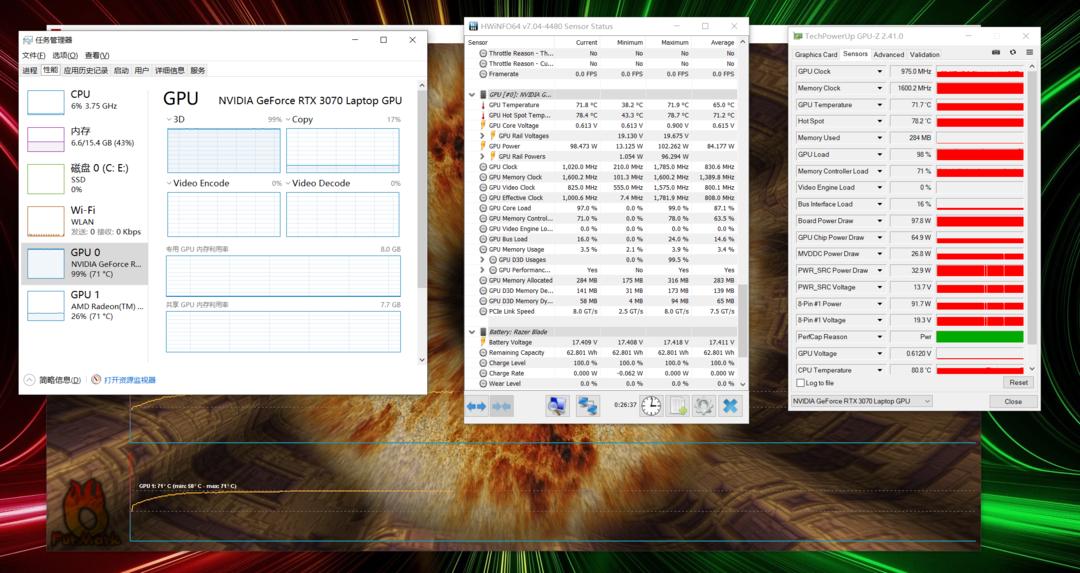The height and width of the screenshot is (573, 1080).
Task: Switch to 详细信息 tab in Task Manager
Action: coord(169,70)
